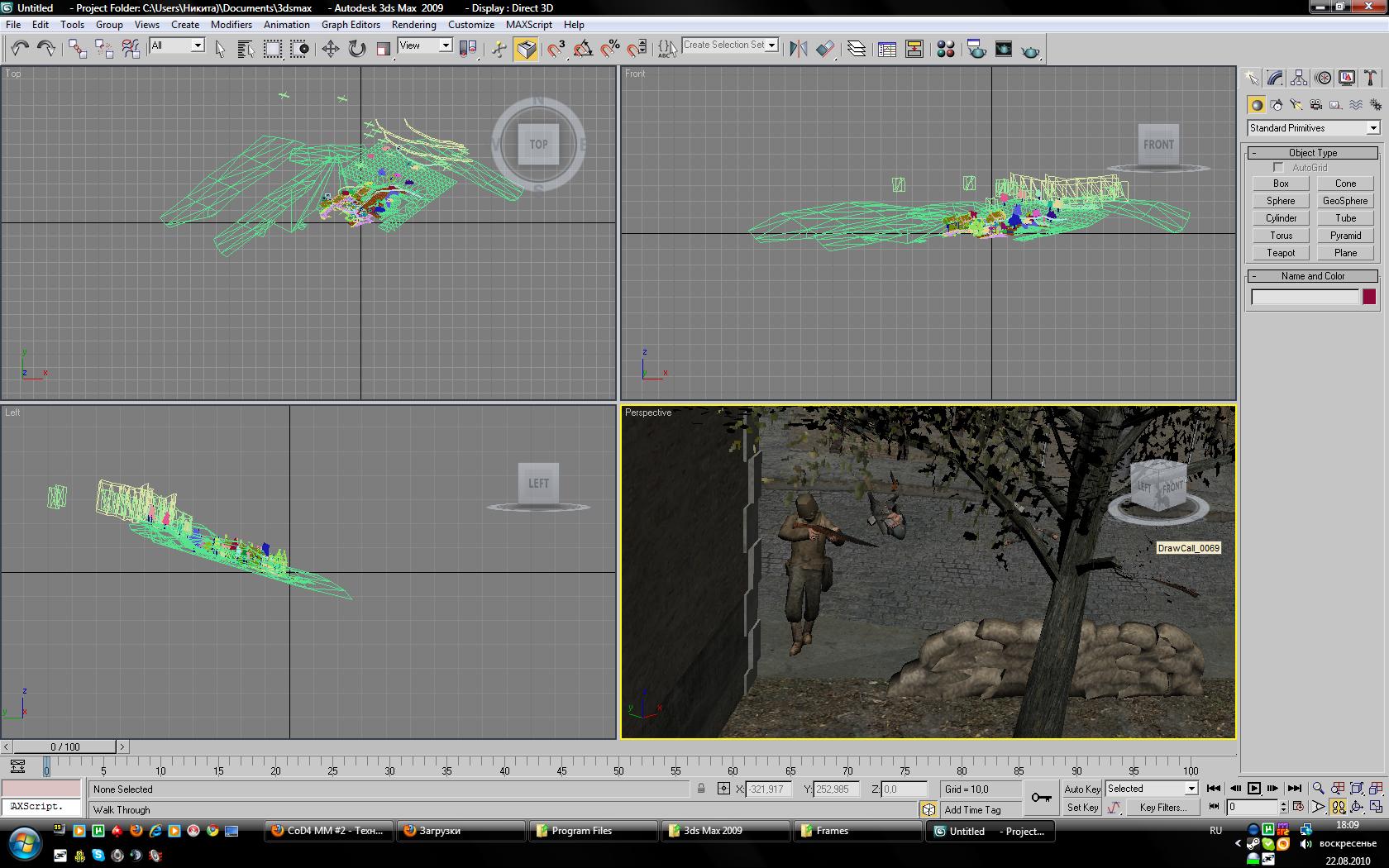Screen dimensions: 1389x868
Task: Open the Modifiers menu
Action: [231, 24]
